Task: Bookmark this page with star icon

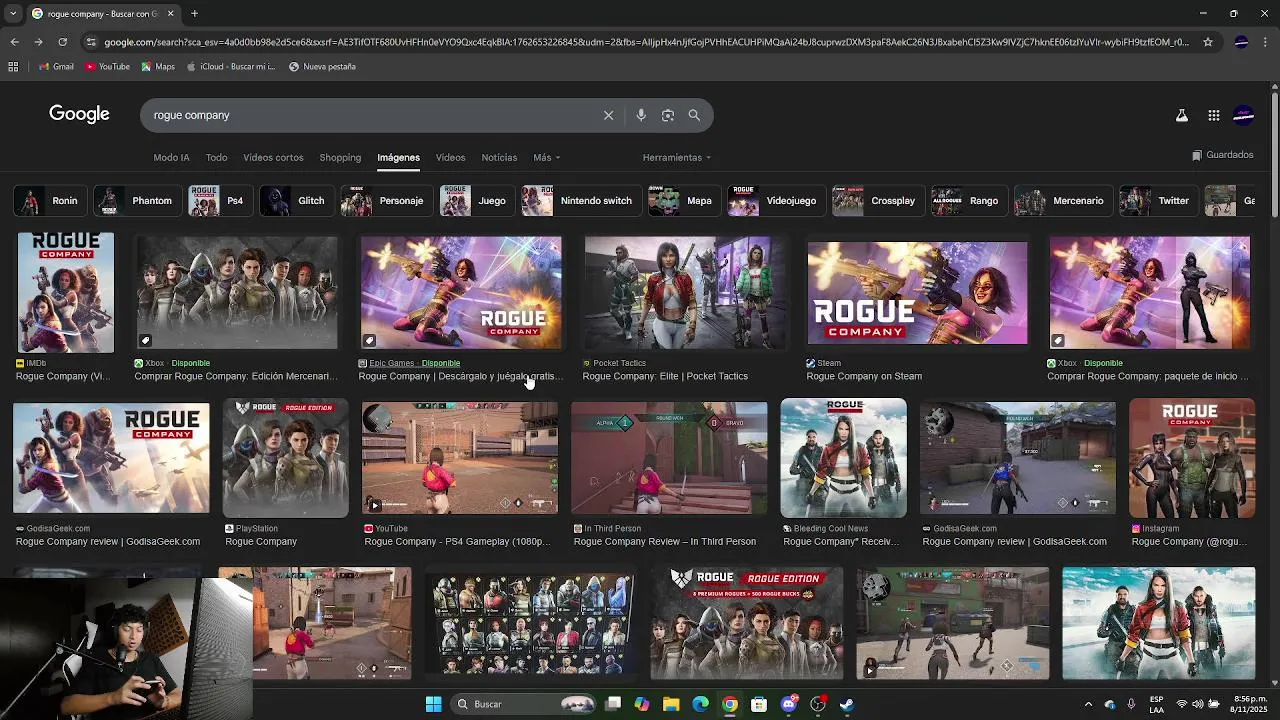Action: click(1208, 42)
